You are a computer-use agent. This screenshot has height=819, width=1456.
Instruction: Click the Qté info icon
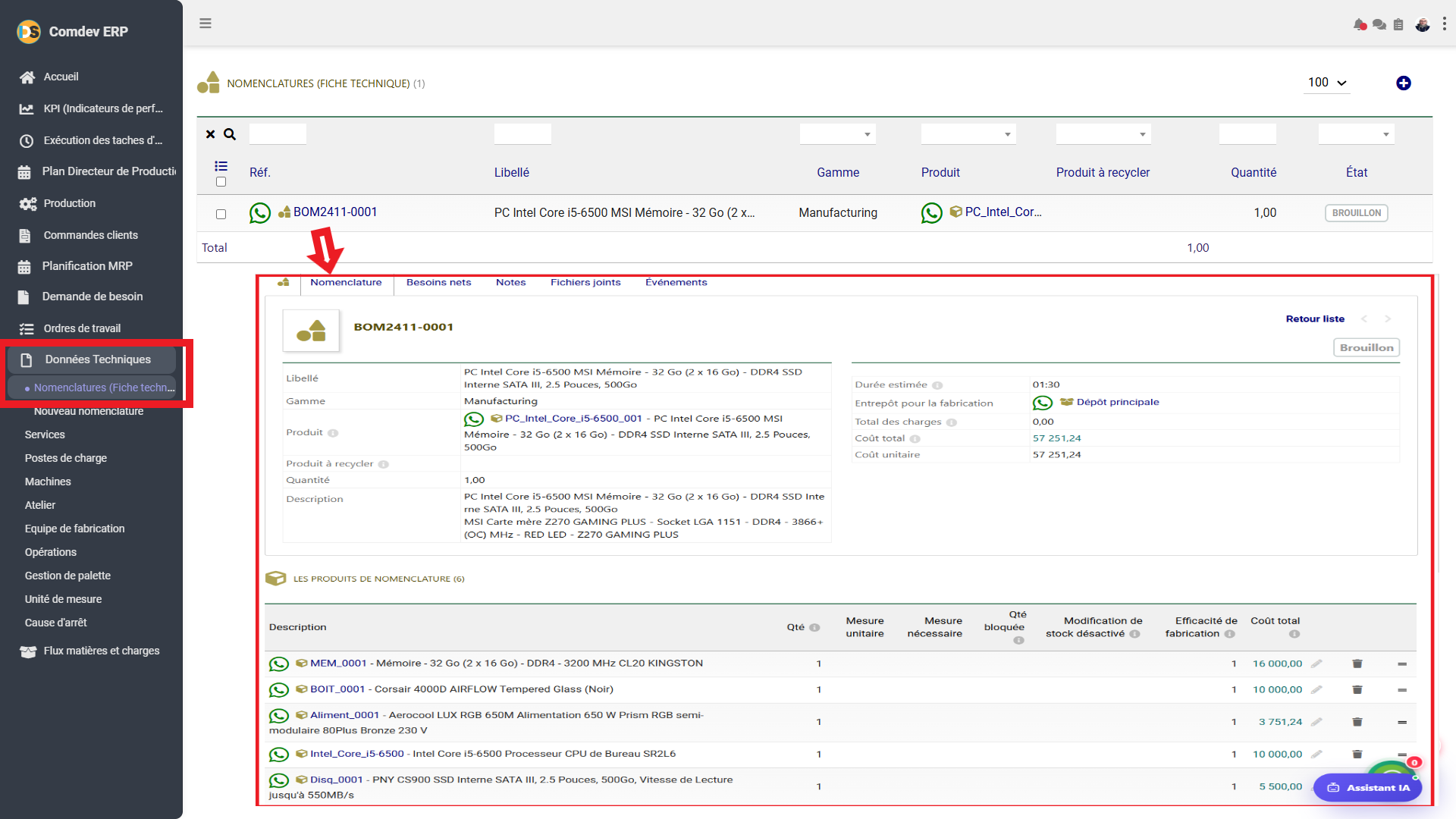814,628
